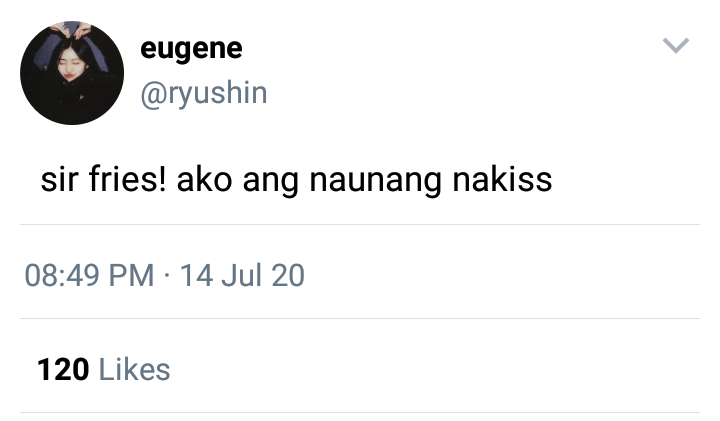This screenshot has height=421, width=720.
Task: Open the 08:49 PM timestamp
Action: tap(89, 275)
